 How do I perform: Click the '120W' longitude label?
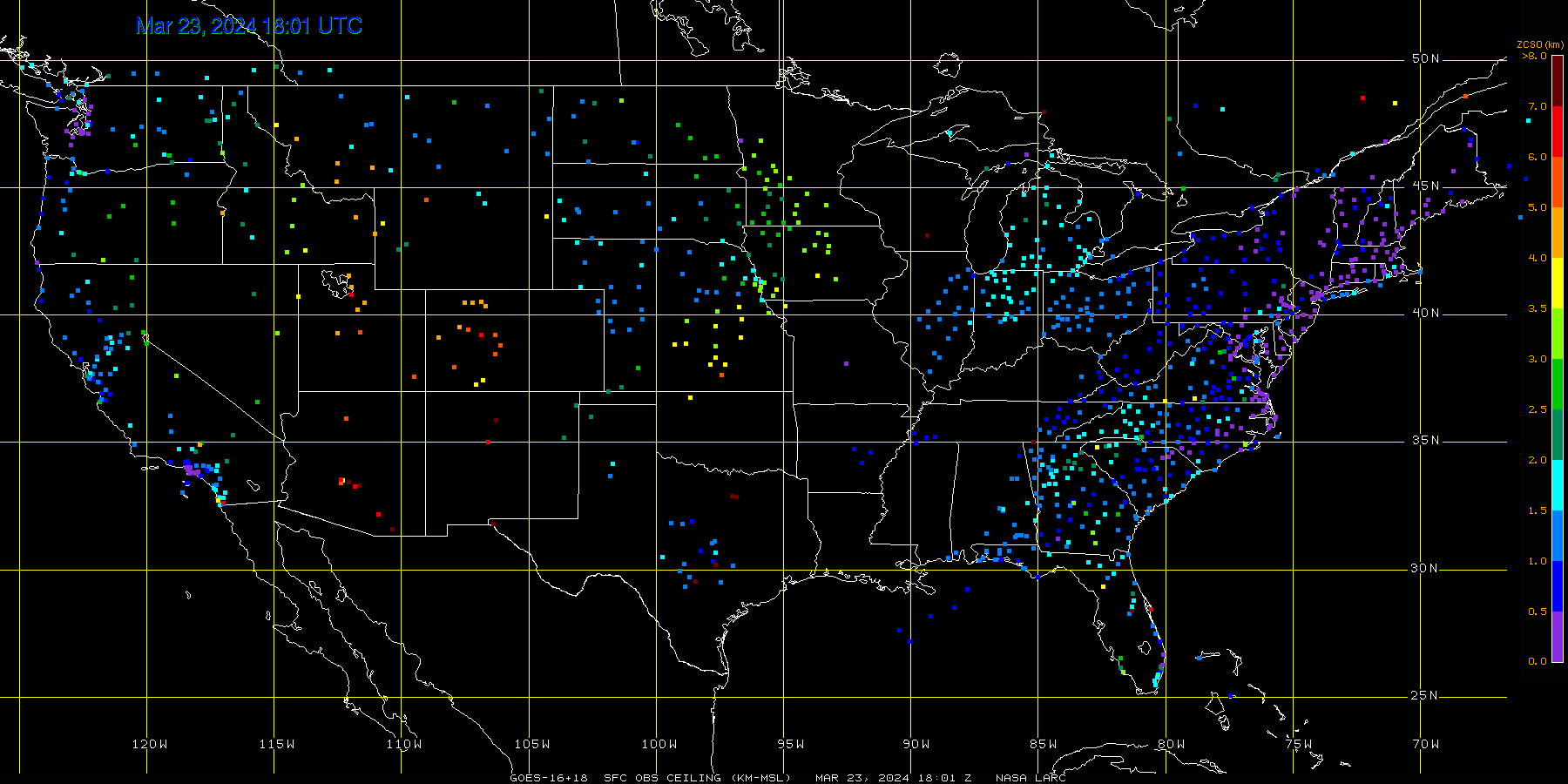click(150, 744)
